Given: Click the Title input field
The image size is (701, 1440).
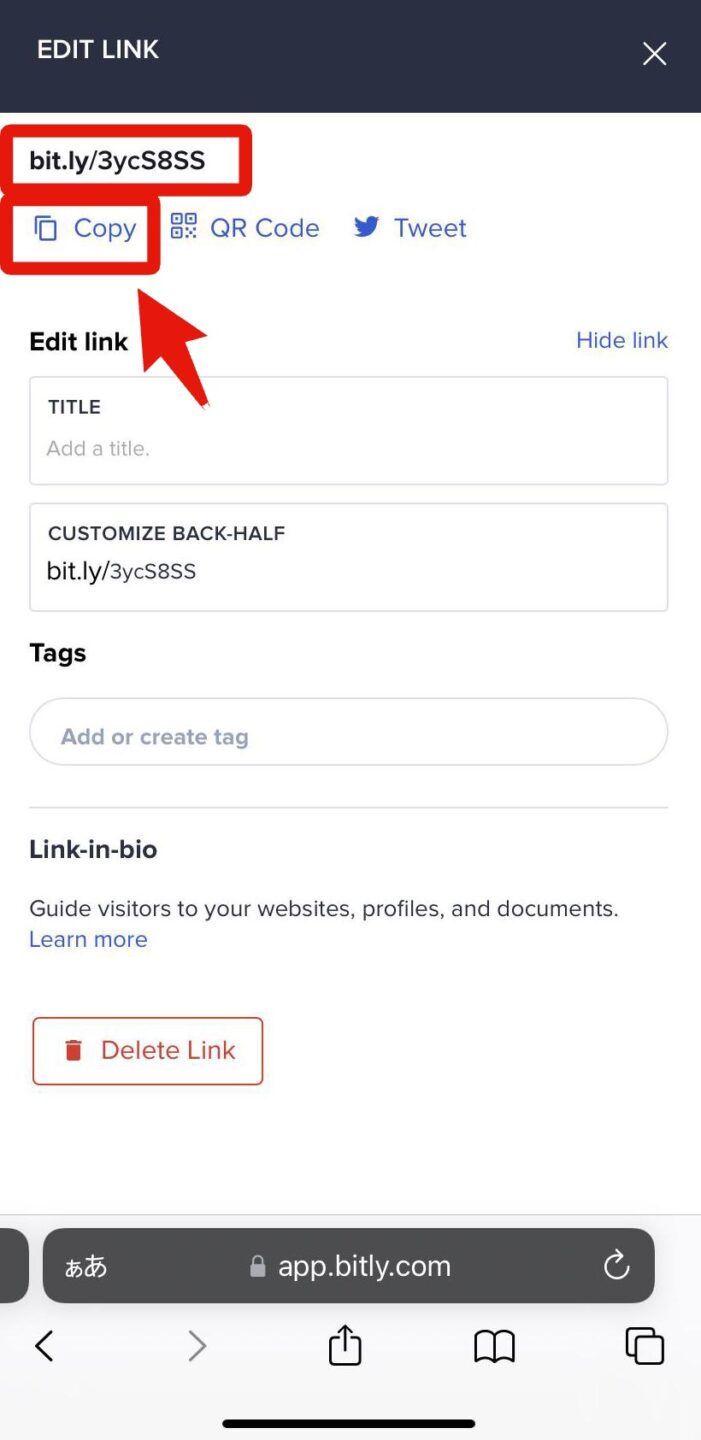Looking at the screenshot, I should (x=348, y=448).
